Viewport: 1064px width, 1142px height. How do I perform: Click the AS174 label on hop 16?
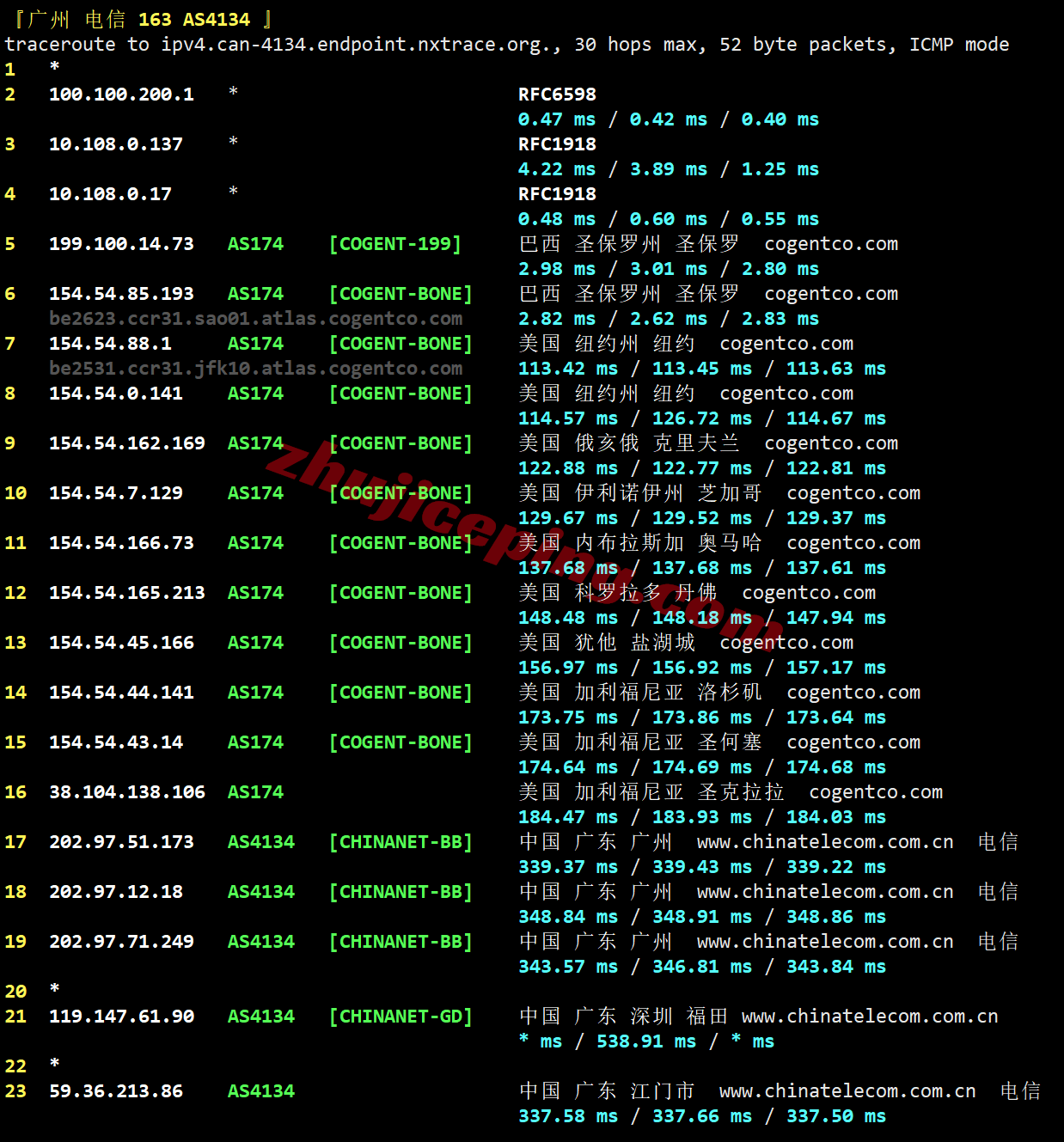(255, 792)
